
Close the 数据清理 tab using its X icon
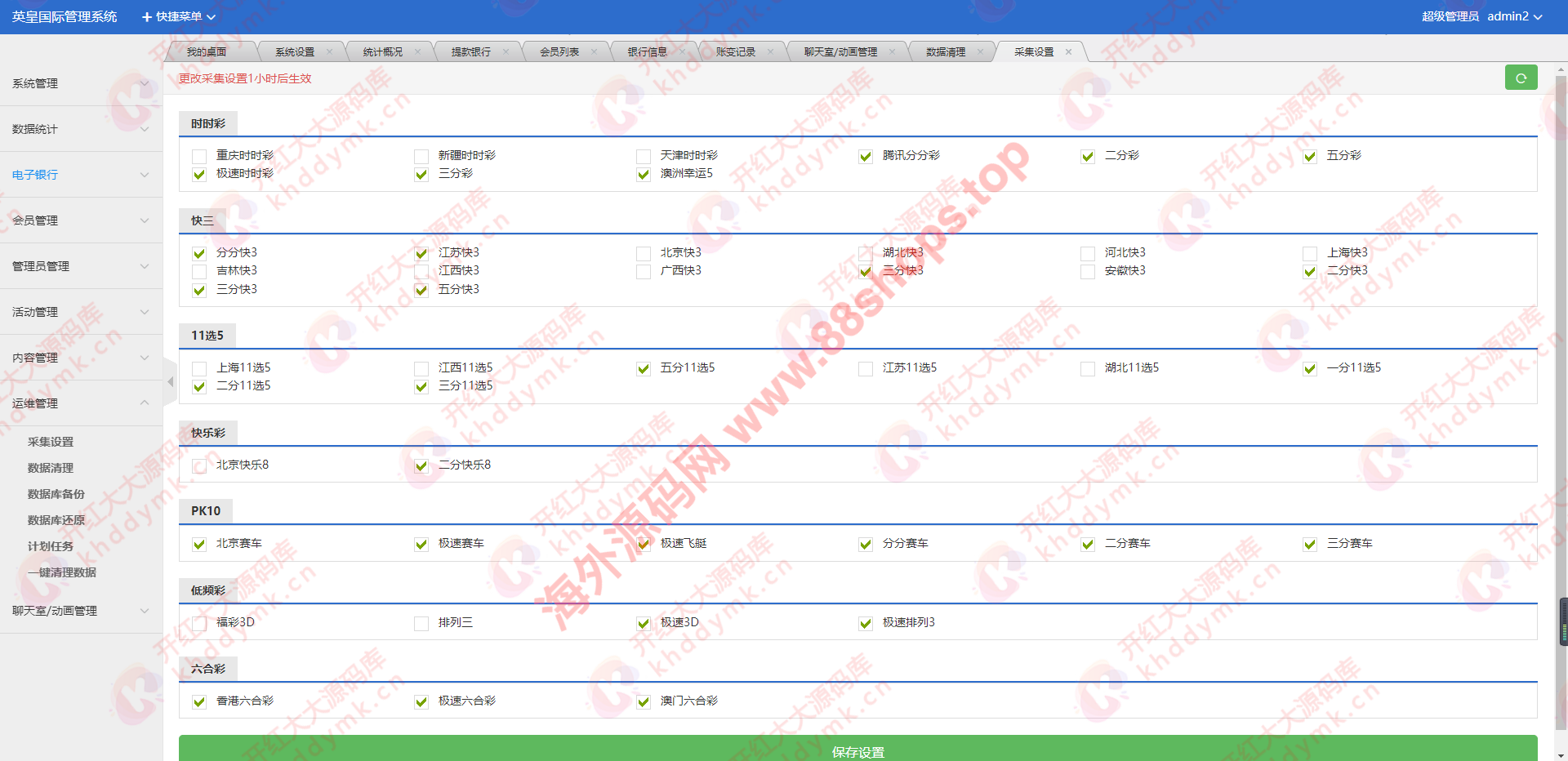[980, 52]
